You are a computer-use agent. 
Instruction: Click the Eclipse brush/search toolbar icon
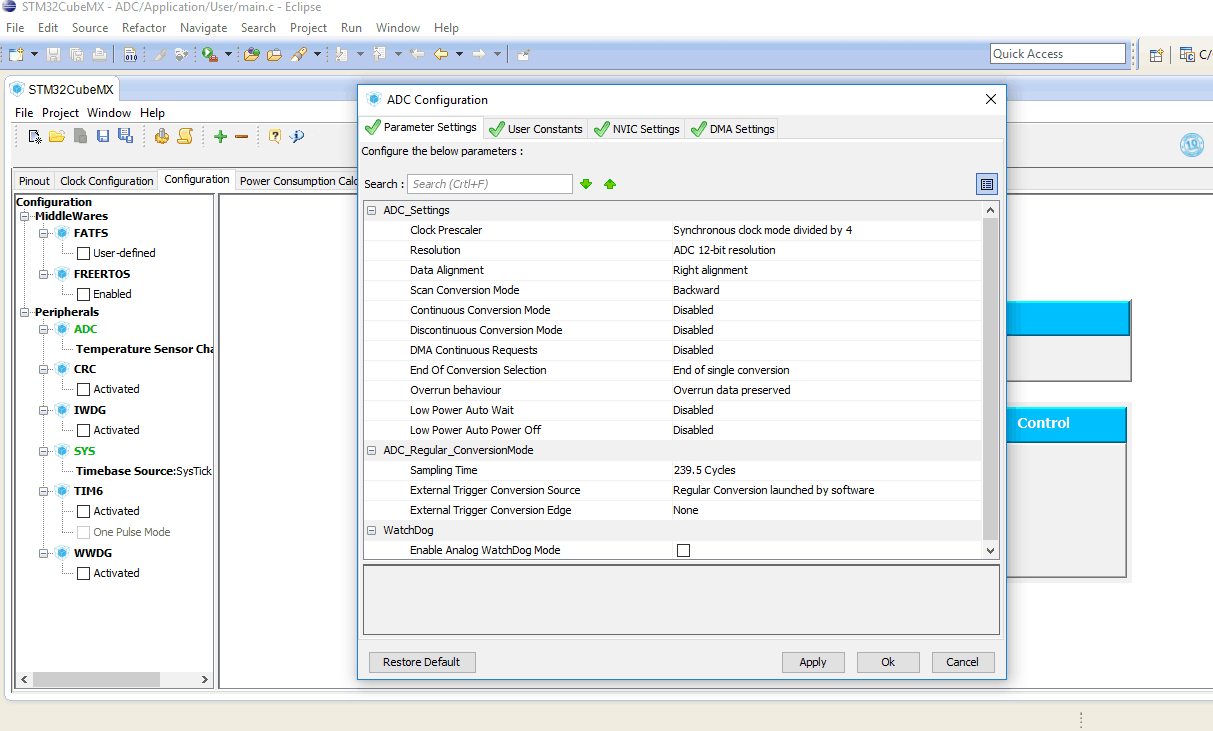click(x=299, y=54)
